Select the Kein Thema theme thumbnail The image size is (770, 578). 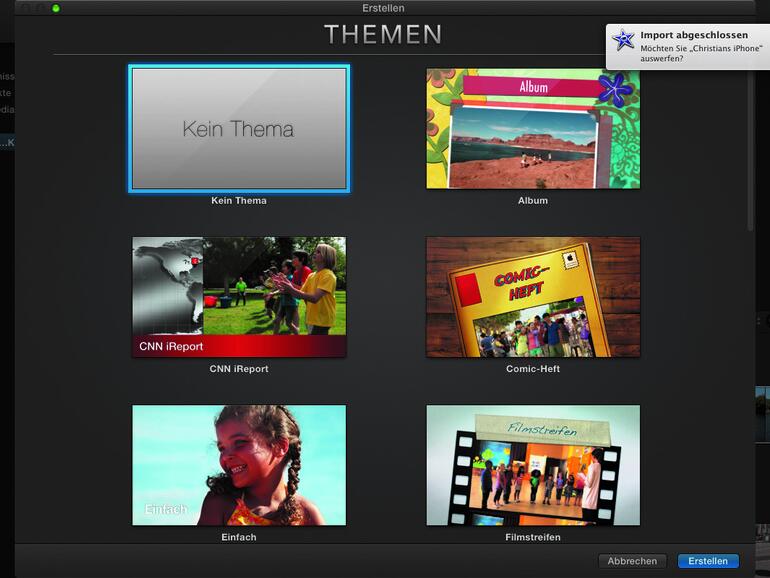(x=239, y=129)
